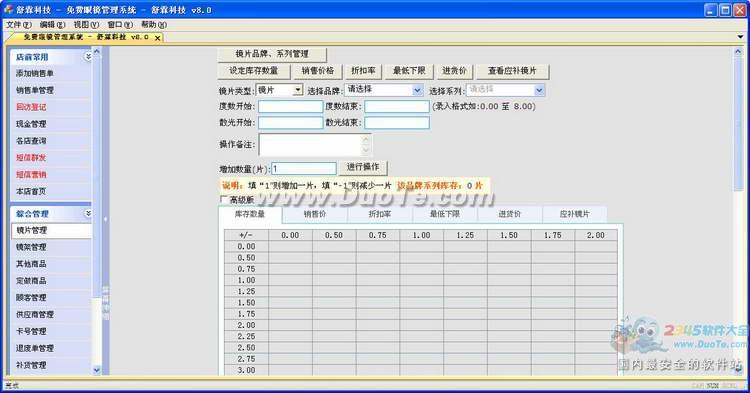Viewport: 750px width, 393px height.
Task: Open the 帮助 menu
Action: tap(154, 24)
